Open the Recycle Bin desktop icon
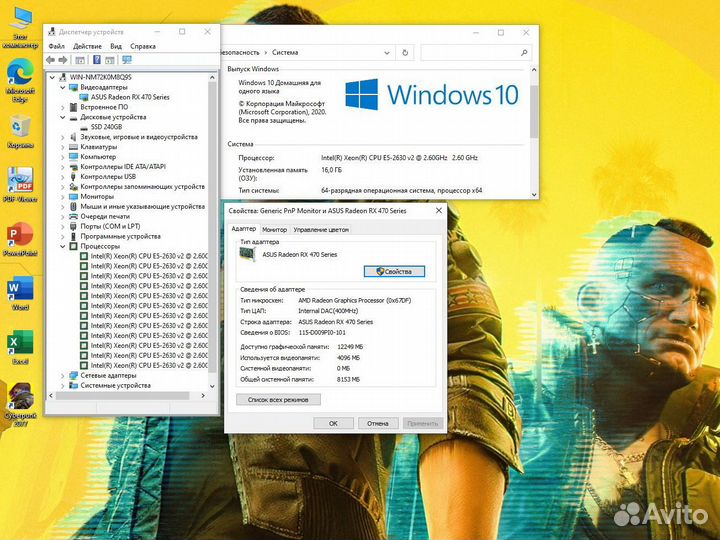This screenshot has width=720, height=540. click(x=20, y=132)
